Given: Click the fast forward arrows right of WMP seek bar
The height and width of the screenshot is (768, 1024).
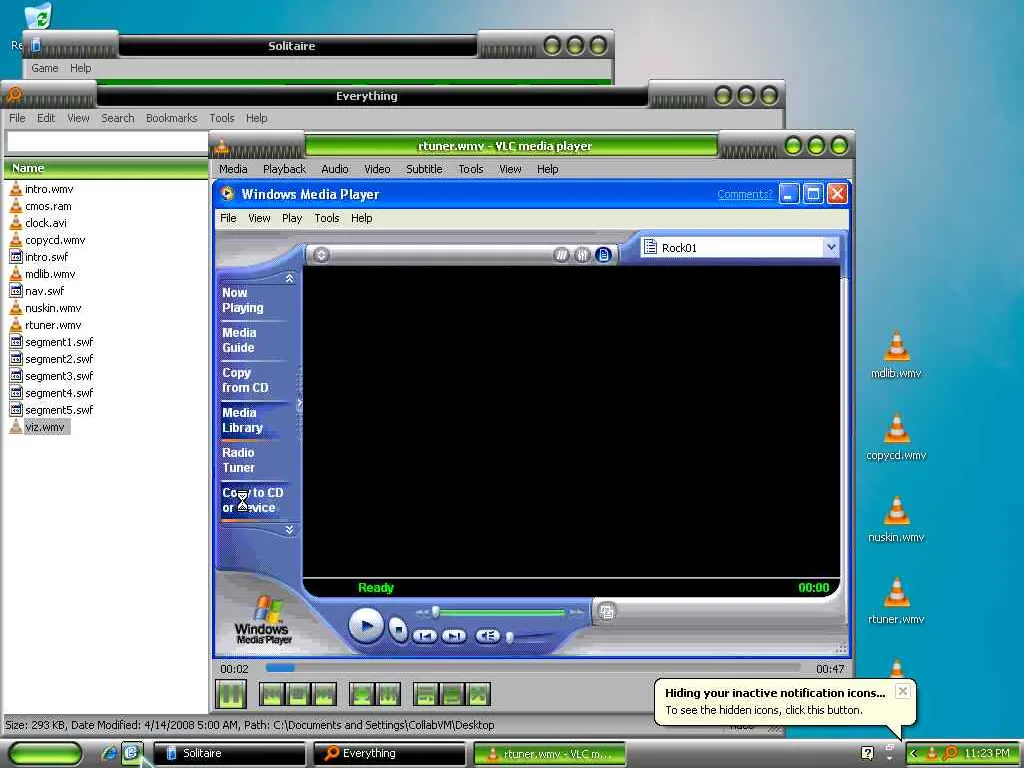Looking at the screenshot, I should 576,613.
